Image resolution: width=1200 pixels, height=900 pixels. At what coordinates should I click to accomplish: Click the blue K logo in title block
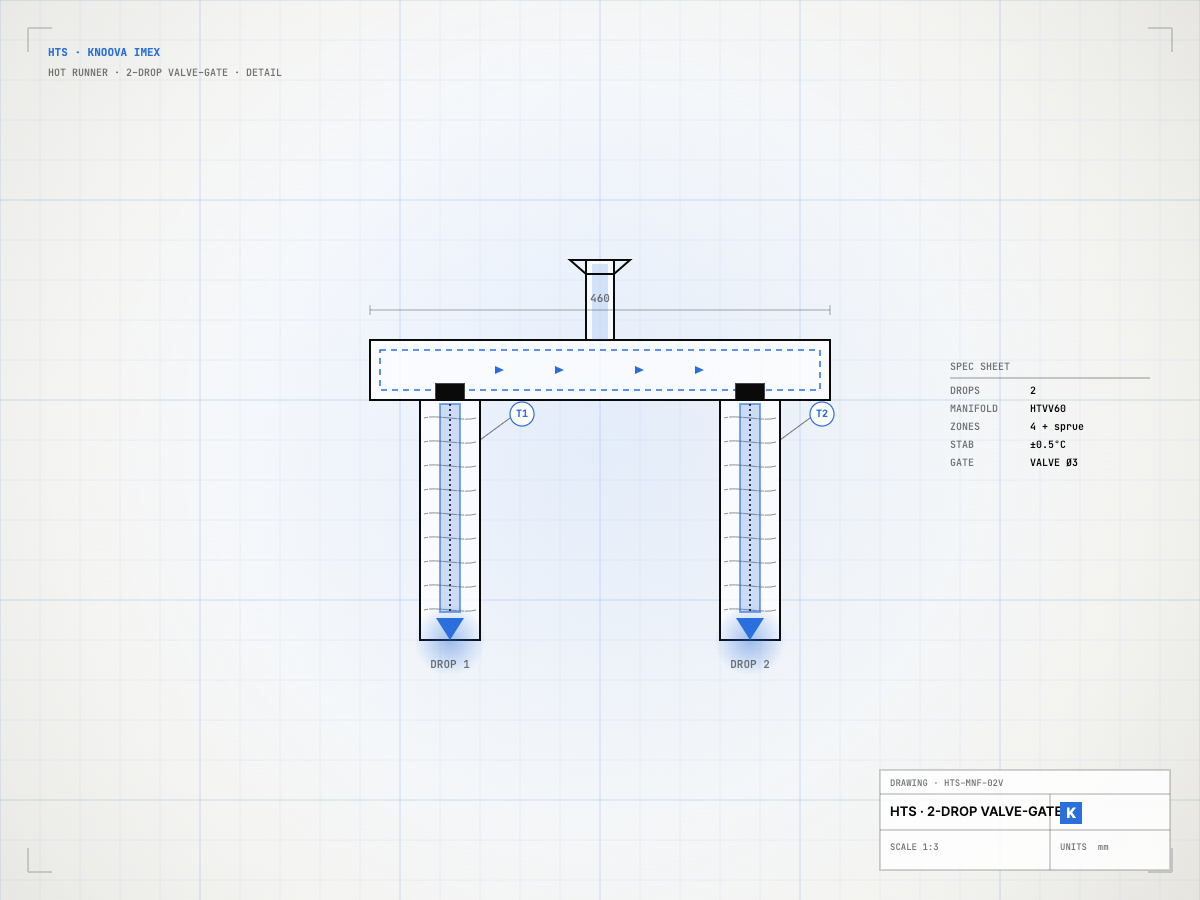pyautogui.click(x=1071, y=813)
